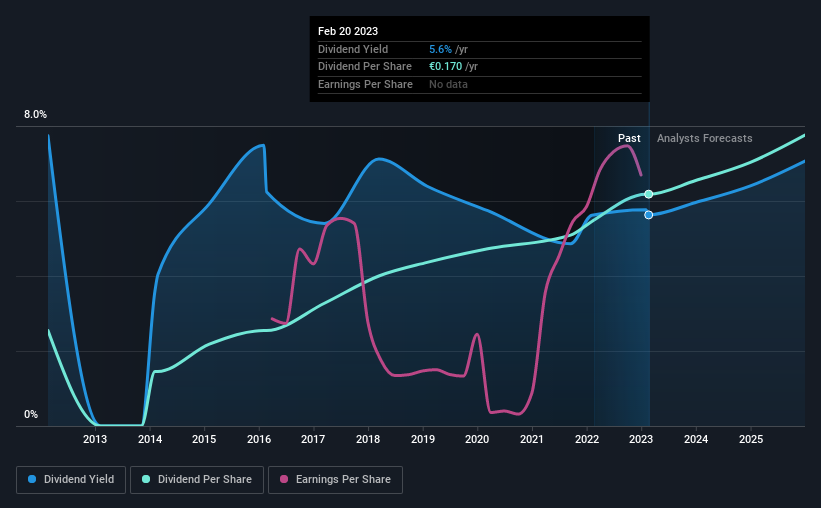
Task: Click the blue data point marker at 2023
Action: pyautogui.click(x=649, y=215)
